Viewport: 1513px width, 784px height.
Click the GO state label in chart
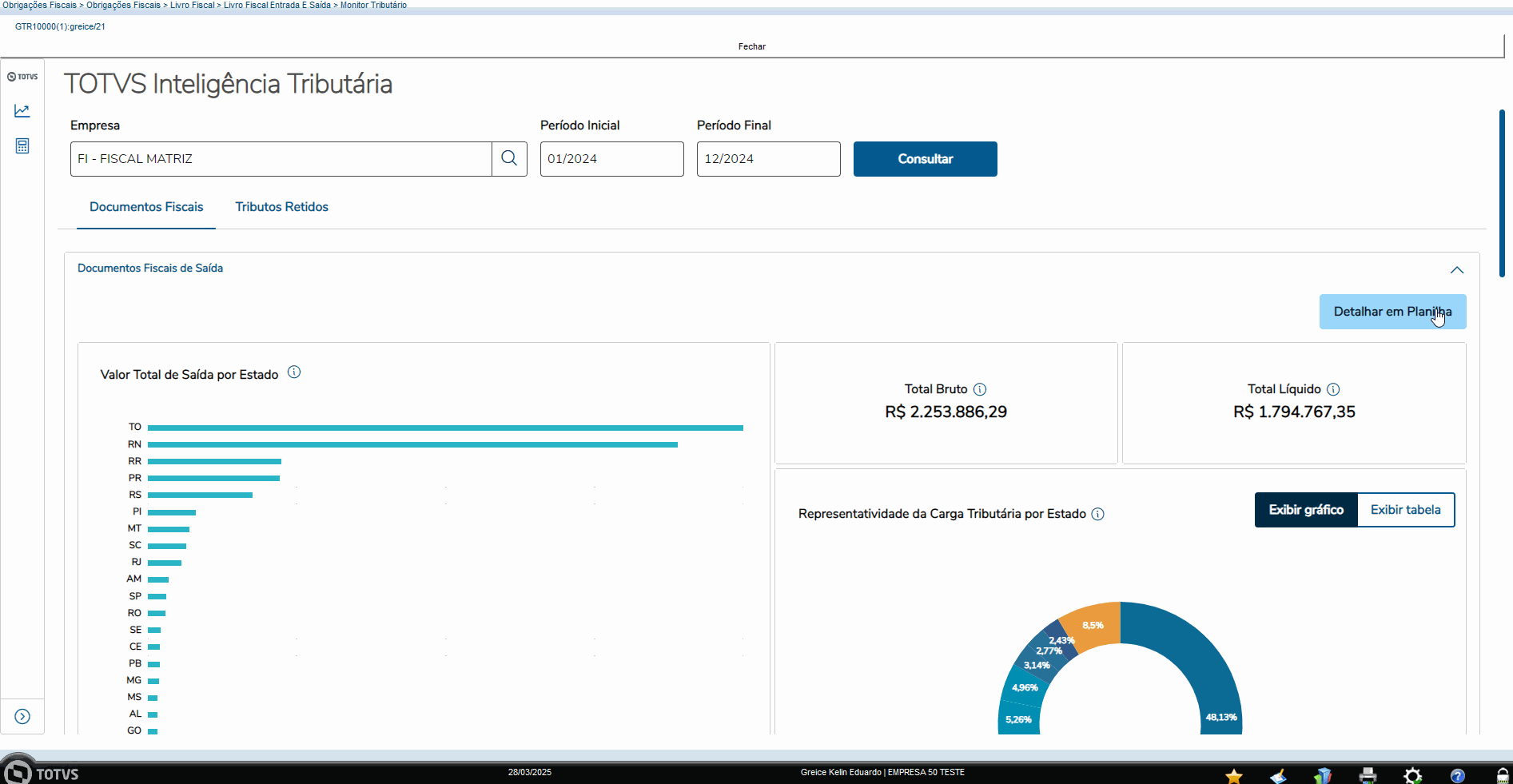134,730
